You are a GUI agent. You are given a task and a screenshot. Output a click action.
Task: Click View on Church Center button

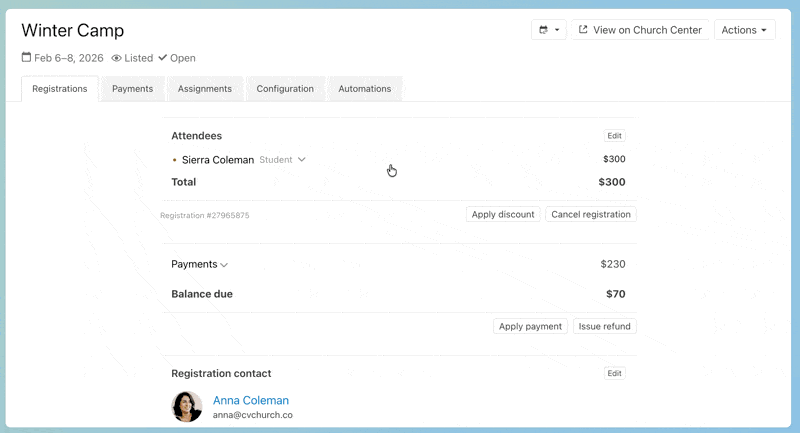pos(640,30)
